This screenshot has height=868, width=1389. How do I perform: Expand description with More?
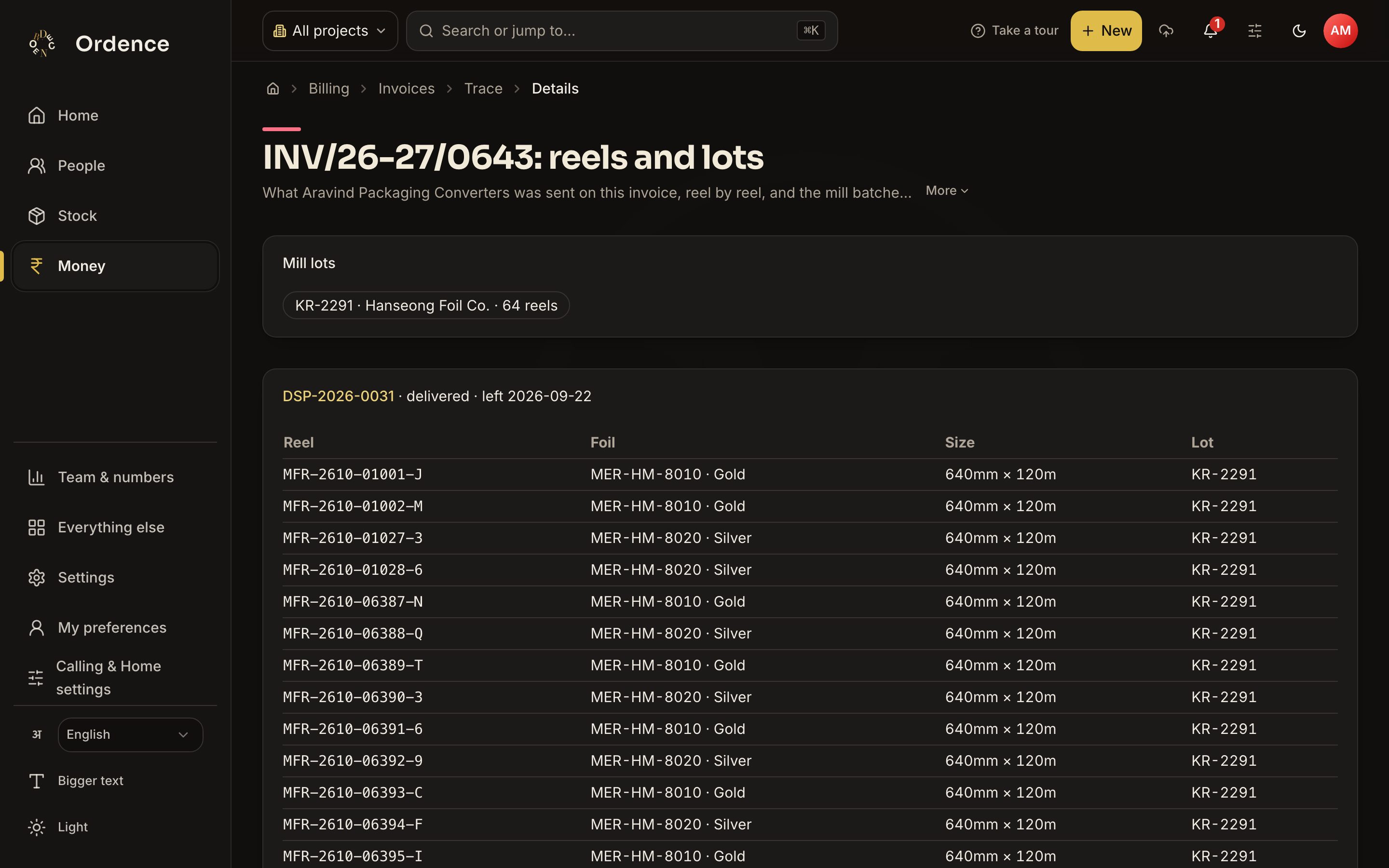947,190
